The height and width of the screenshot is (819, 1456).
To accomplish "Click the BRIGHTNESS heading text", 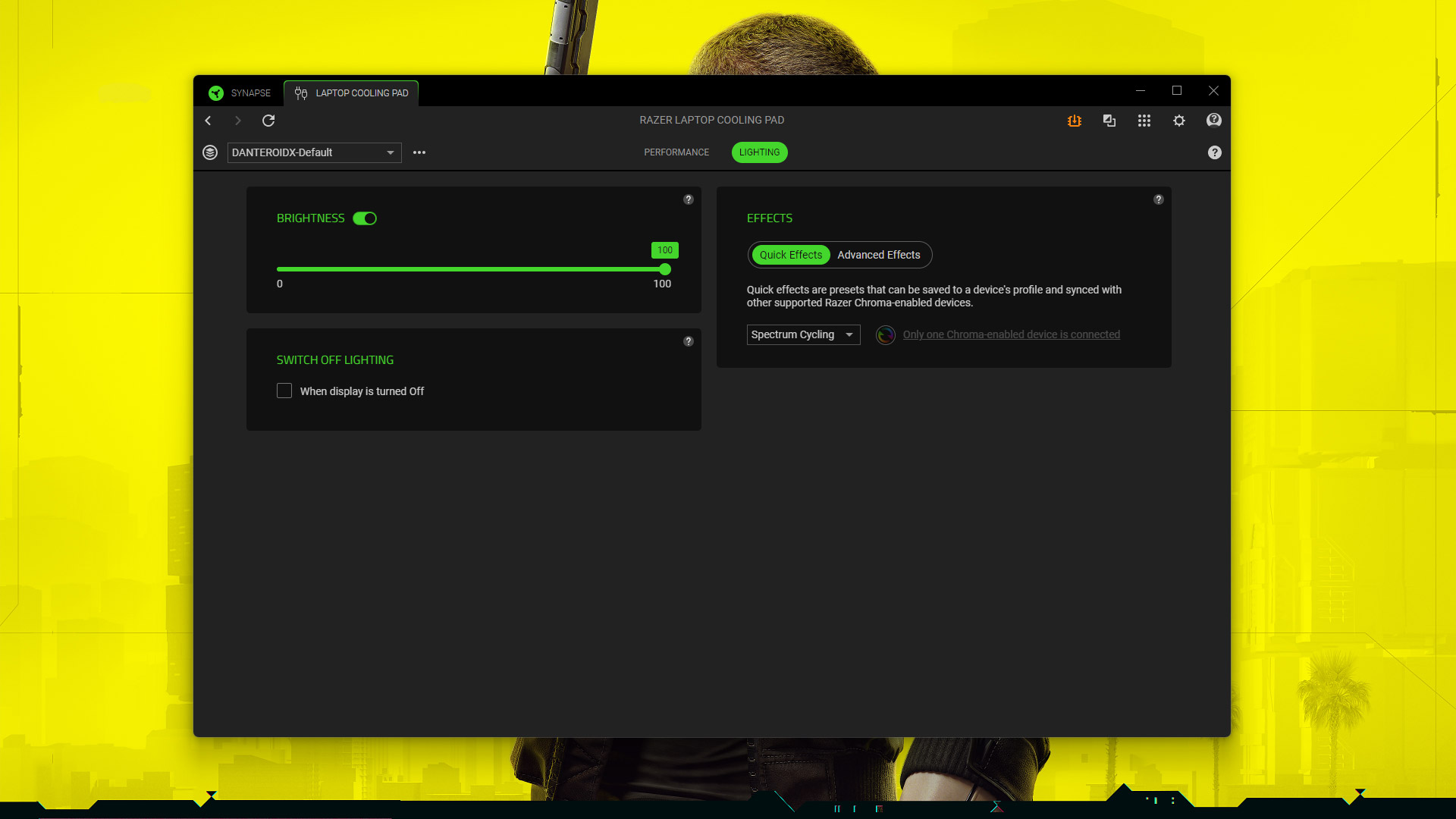I will [311, 218].
